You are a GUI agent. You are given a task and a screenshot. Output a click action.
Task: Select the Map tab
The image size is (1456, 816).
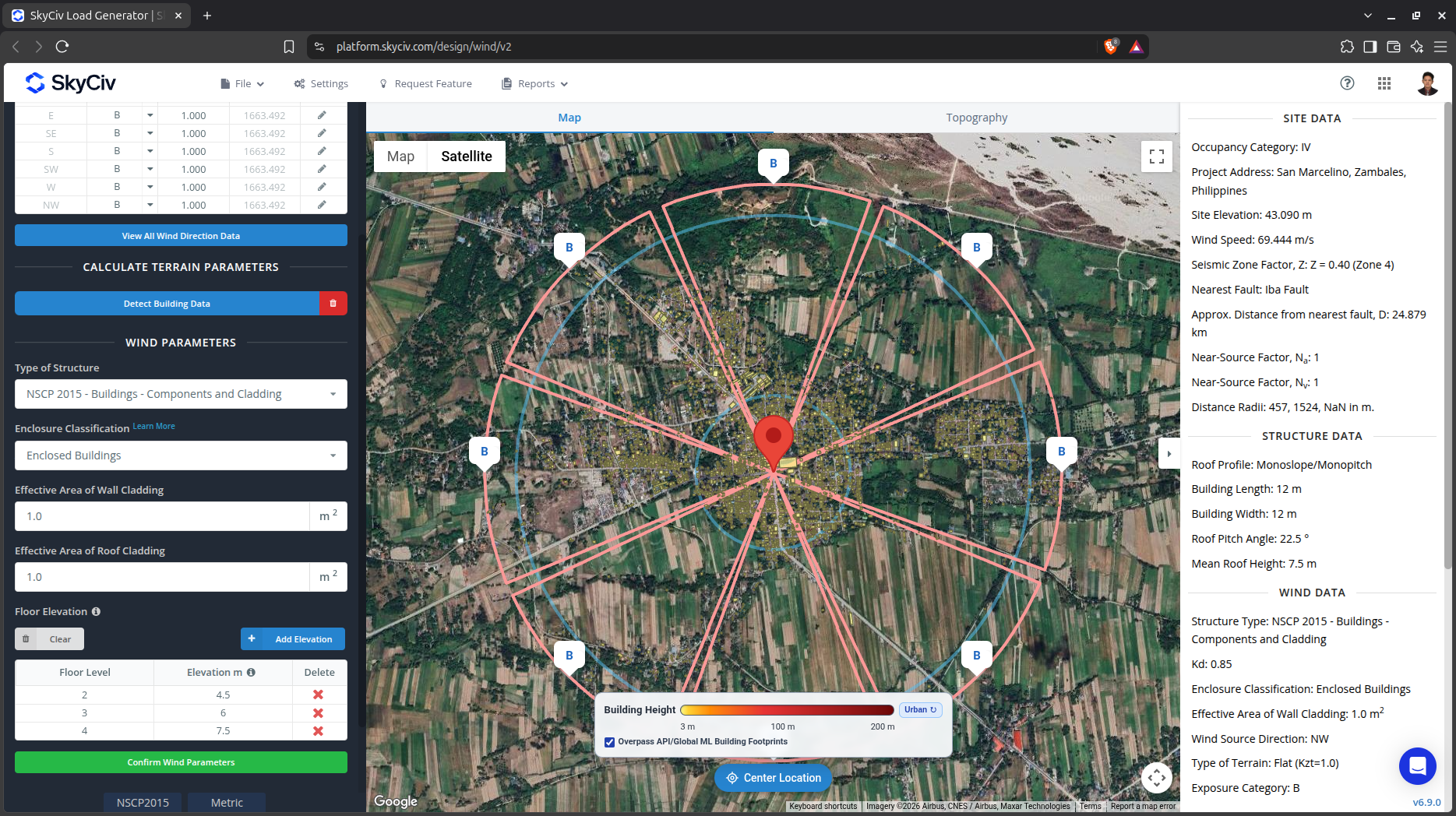[x=569, y=118]
